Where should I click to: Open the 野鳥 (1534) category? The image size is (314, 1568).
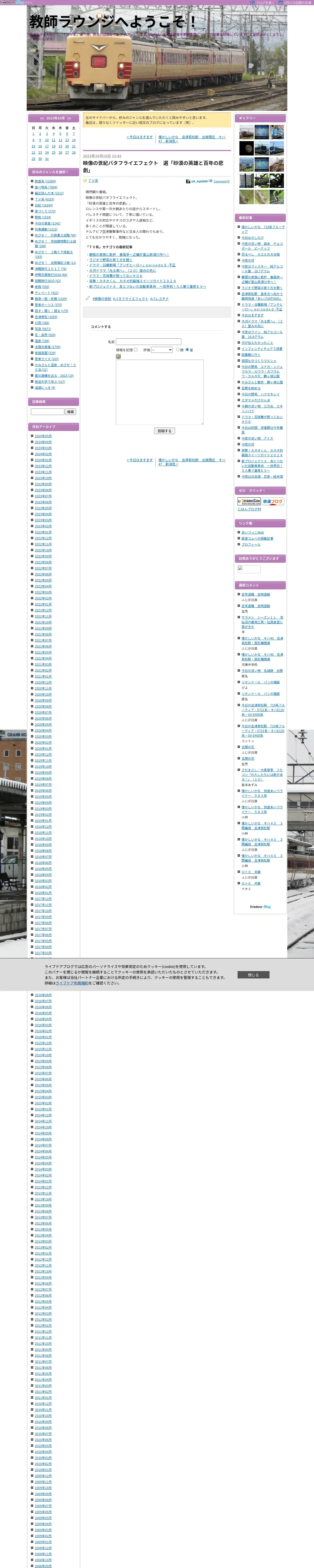pos(43,217)
